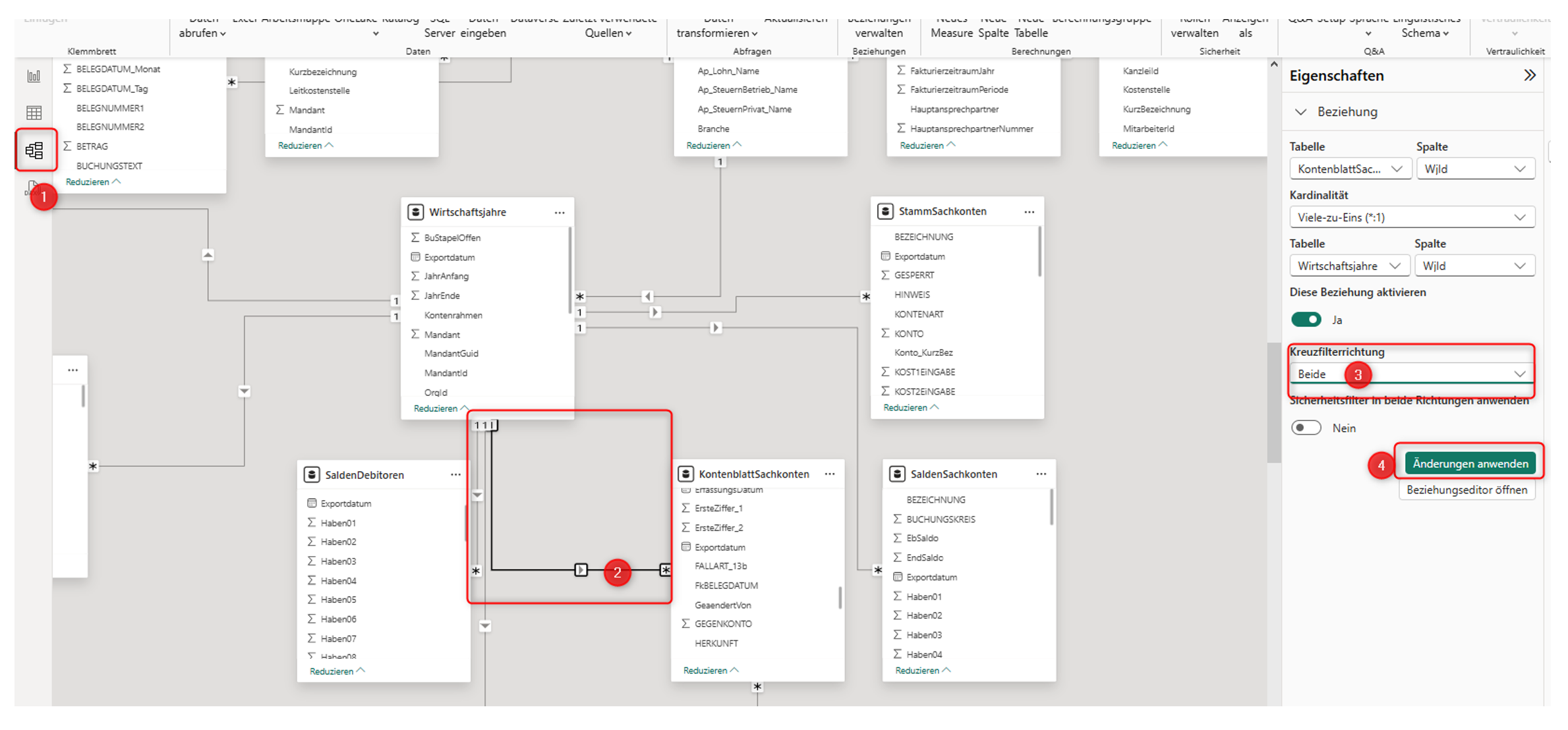Open the Kreuzfilterrichtung Beide dropdown
The height and width of the screenshot is (730, 1568).
1412,374
